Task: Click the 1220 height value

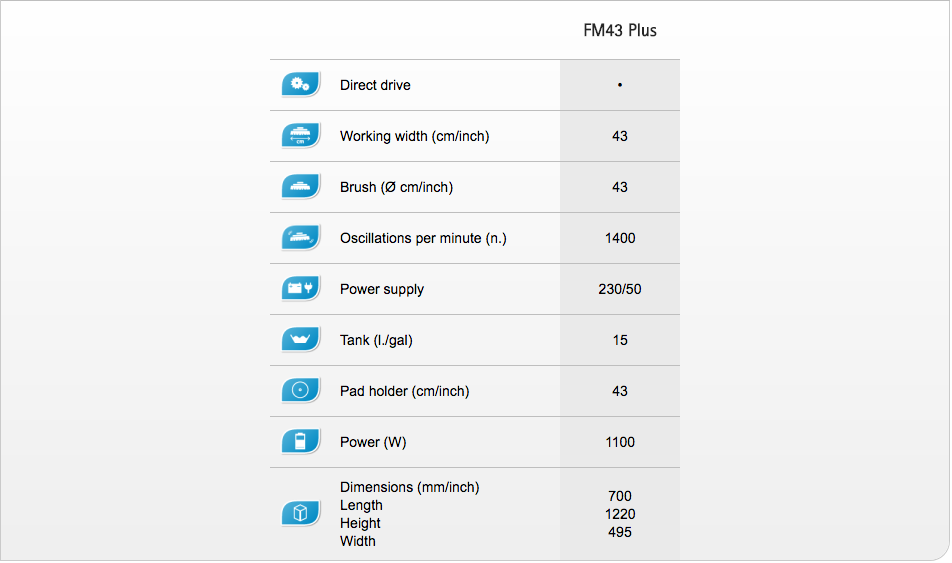Action: (x=620, y=514)
